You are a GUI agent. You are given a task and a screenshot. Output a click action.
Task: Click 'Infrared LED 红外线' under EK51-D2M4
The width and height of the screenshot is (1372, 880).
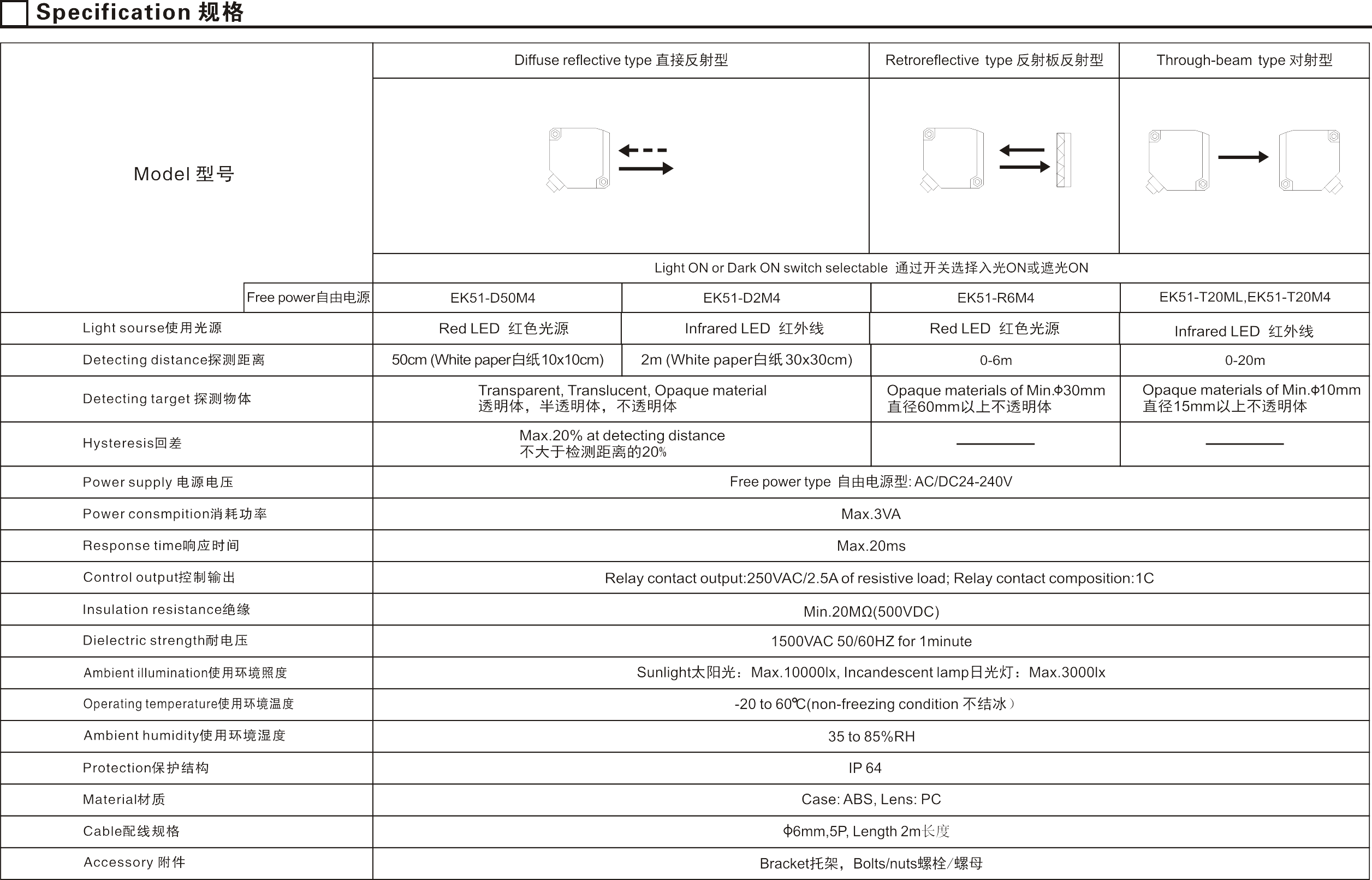coord(754,329)
